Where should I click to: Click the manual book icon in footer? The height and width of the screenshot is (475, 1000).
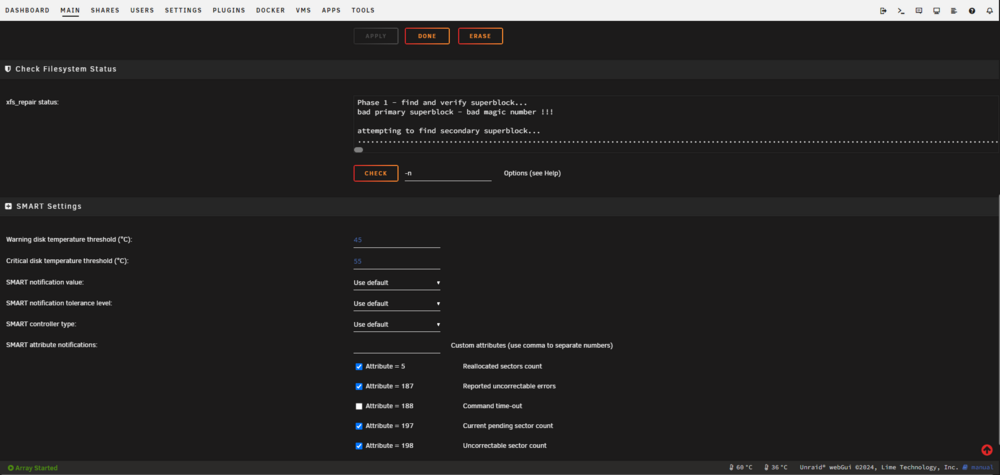[966, 467]
